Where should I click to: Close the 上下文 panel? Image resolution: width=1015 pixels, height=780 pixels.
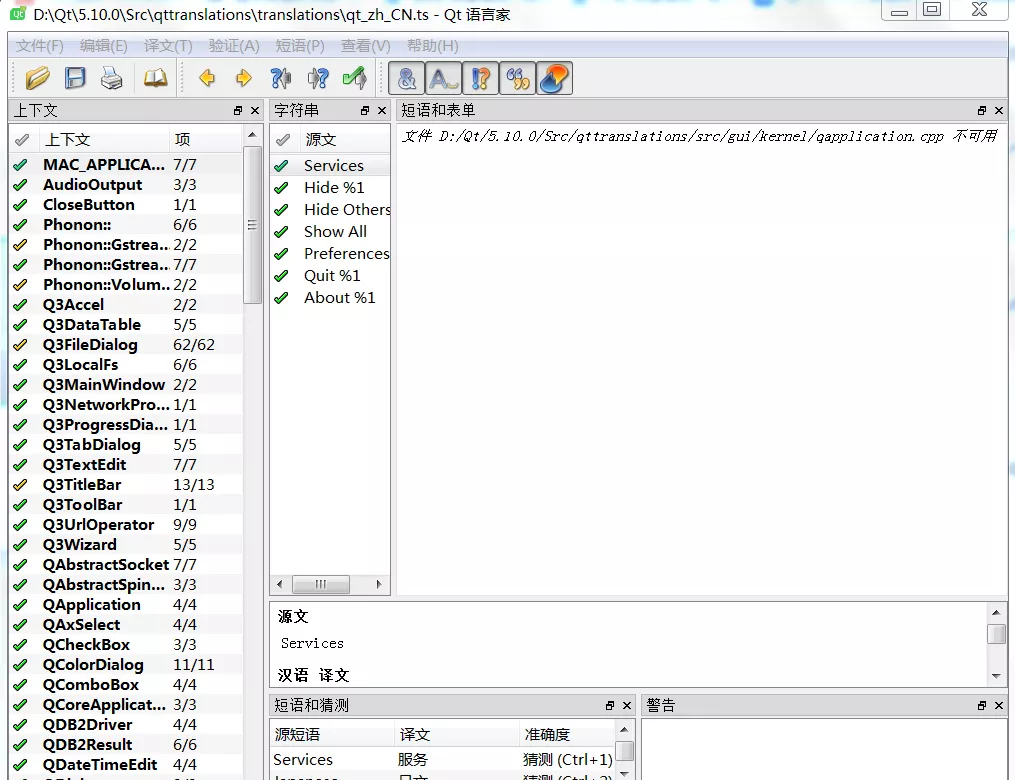pyautogui.click(x=255, y=111)
